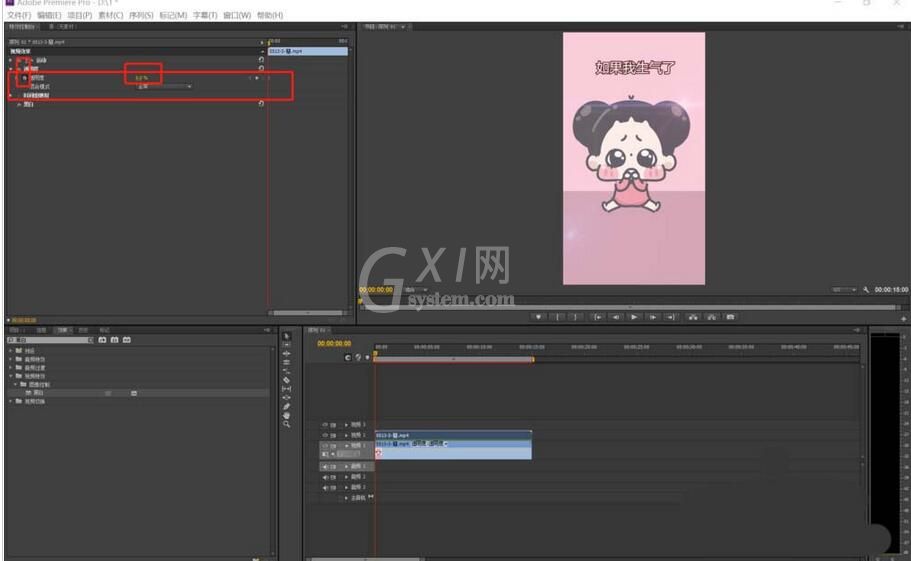
Task: Click Mark Out button in monitor
Action: (576, 317)
